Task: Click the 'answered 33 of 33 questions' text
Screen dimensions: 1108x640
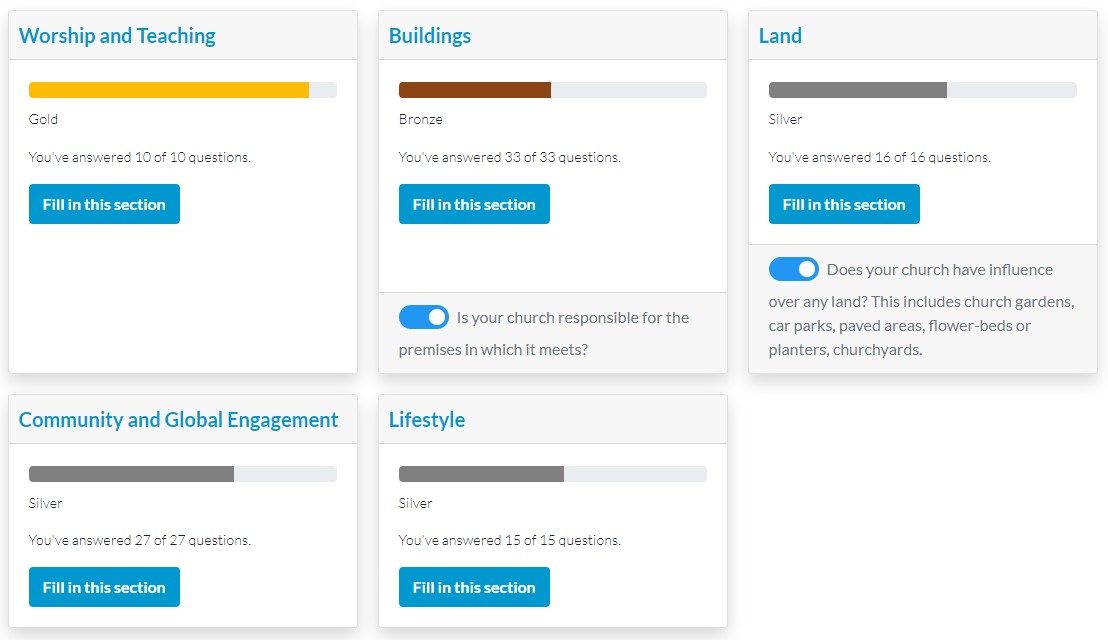Action: click(509, 157)
